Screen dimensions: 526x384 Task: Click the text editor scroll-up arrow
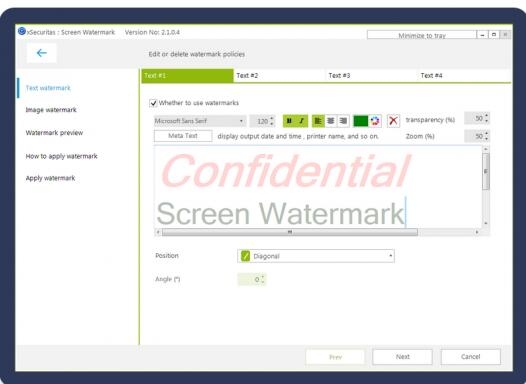click(x=486, y=149)
